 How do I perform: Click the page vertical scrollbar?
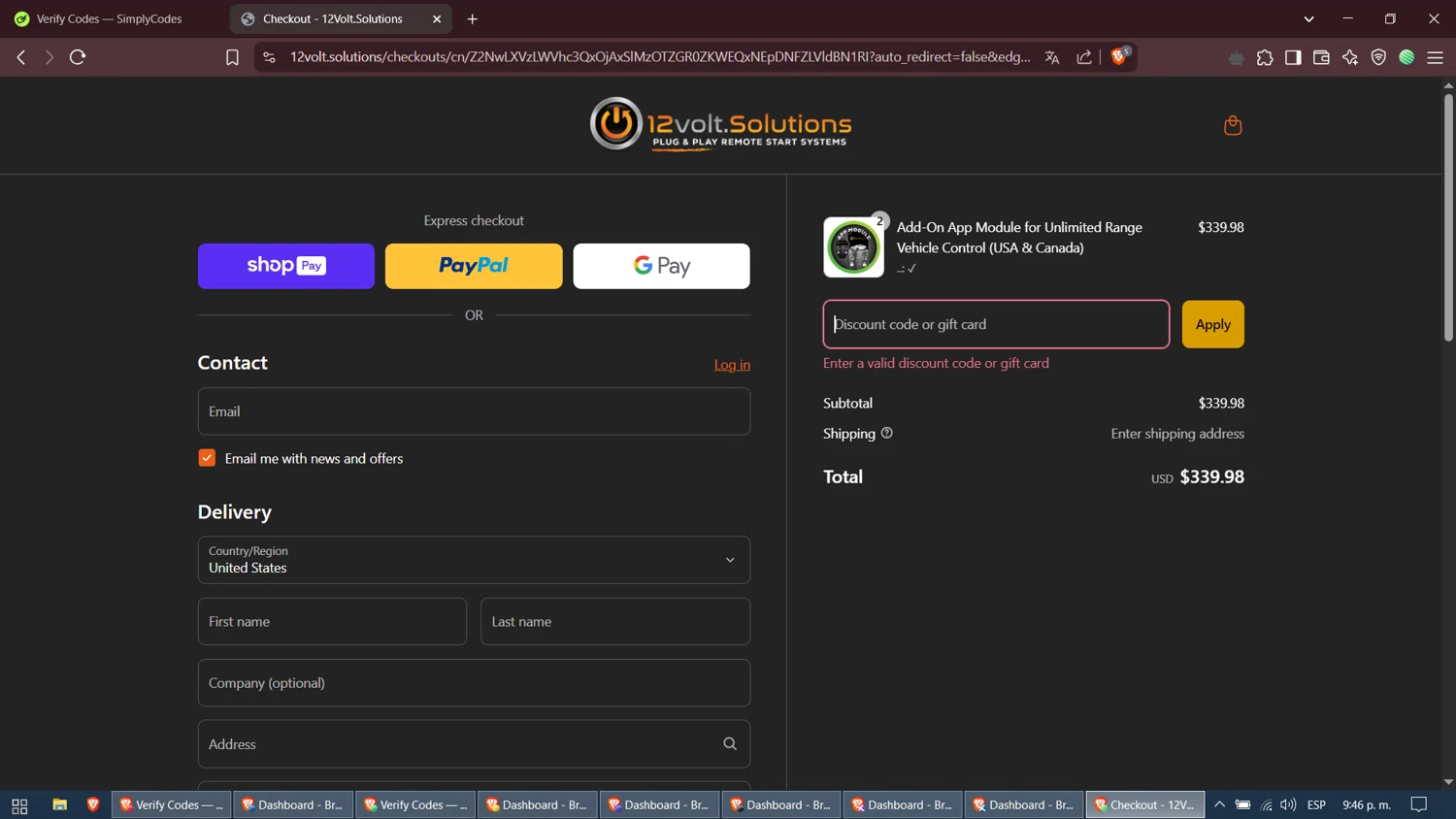(x=1448, y=218)
